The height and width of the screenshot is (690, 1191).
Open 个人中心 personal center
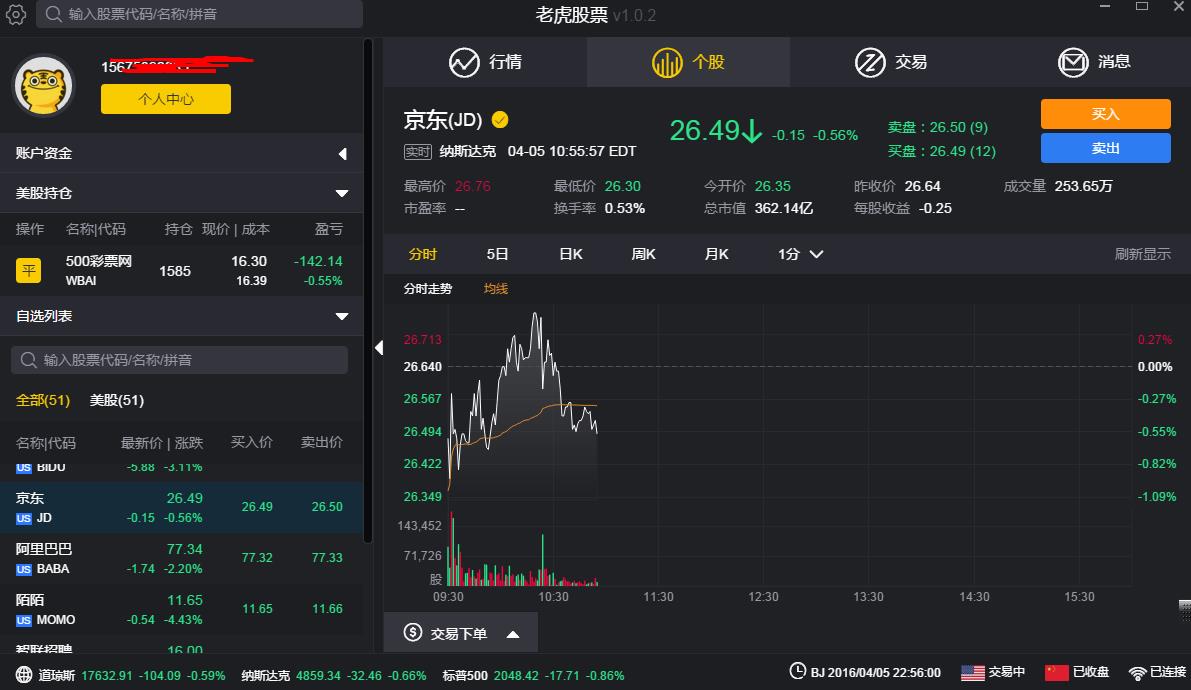point(166,99)
